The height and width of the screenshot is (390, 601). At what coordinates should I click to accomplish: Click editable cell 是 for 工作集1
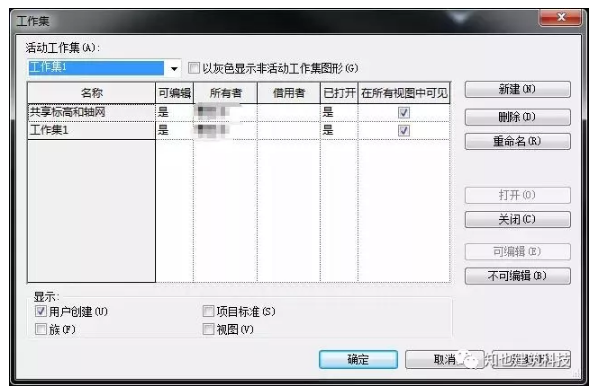[x=174, y=130]
